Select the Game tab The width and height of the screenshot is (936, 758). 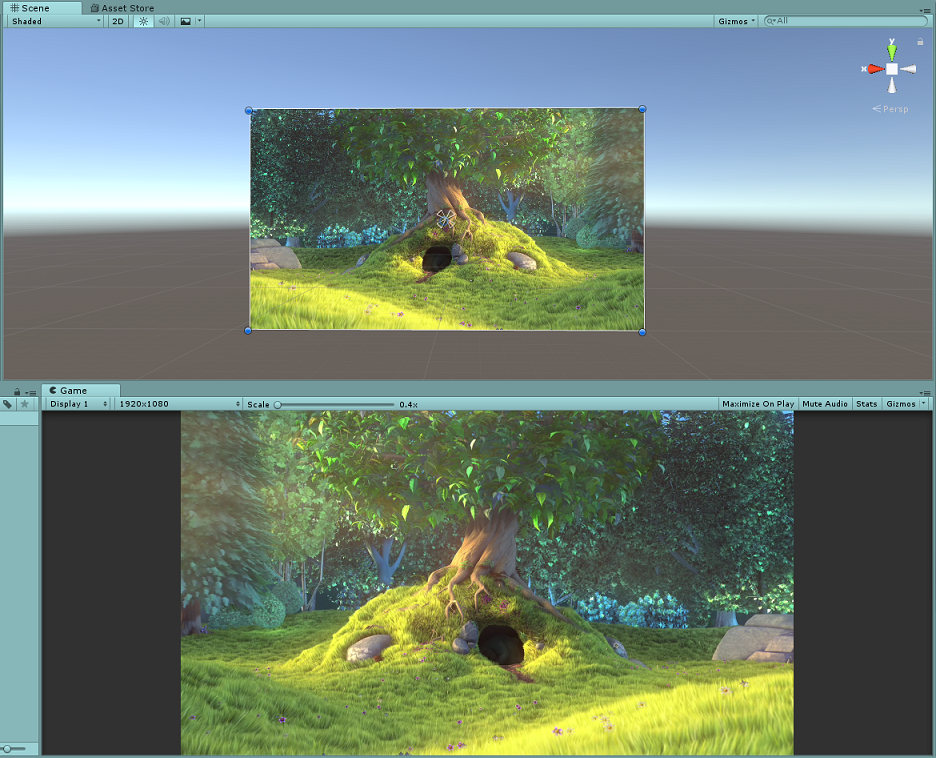point(81,390)
